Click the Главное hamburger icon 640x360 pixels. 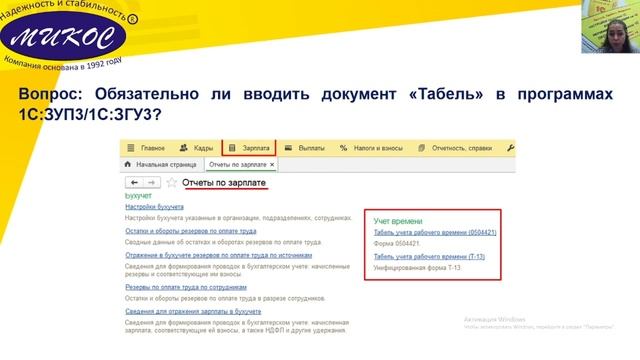pos(131,148)
